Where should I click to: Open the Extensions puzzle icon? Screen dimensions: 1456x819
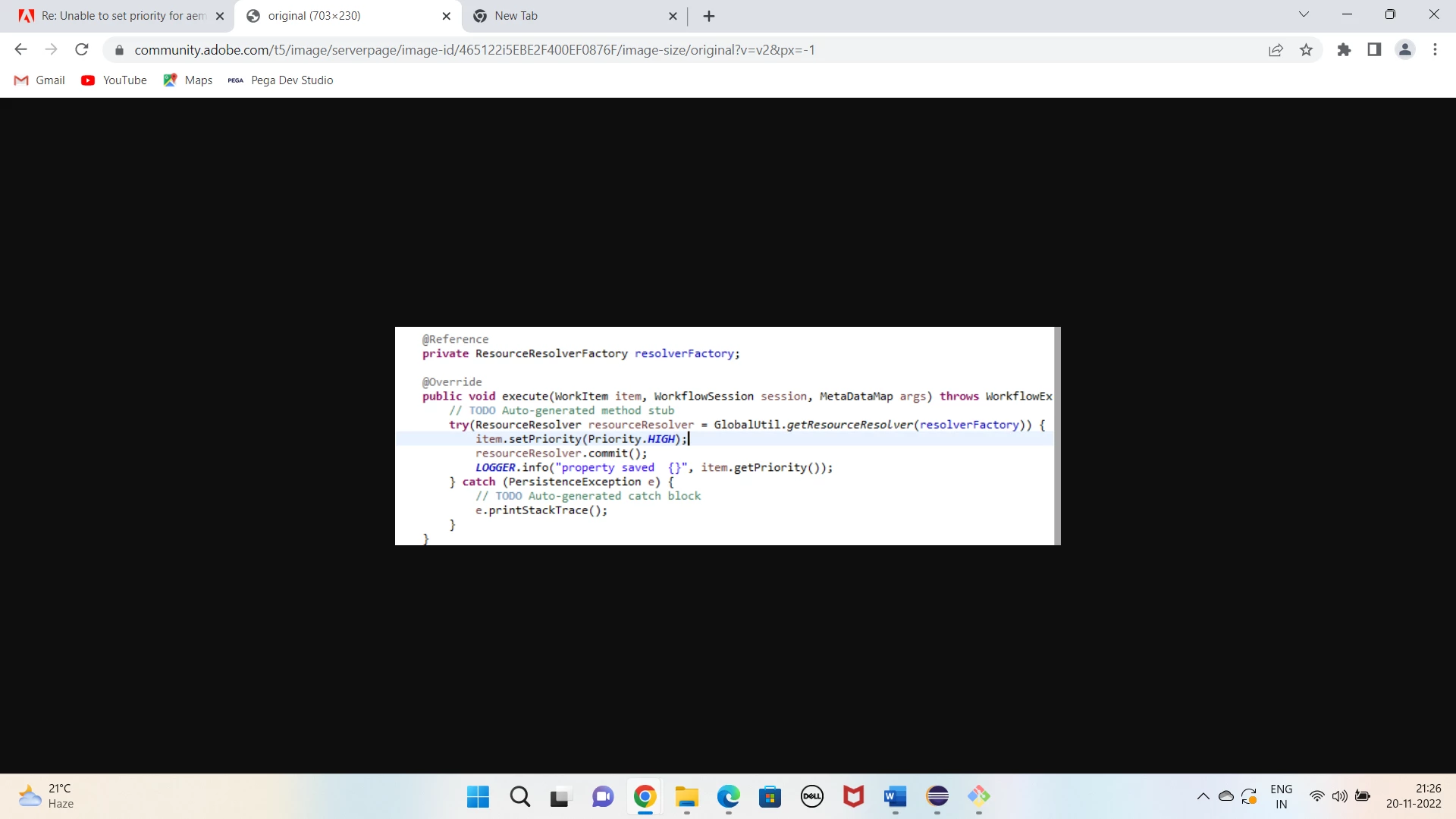(x=1344, y=50)
